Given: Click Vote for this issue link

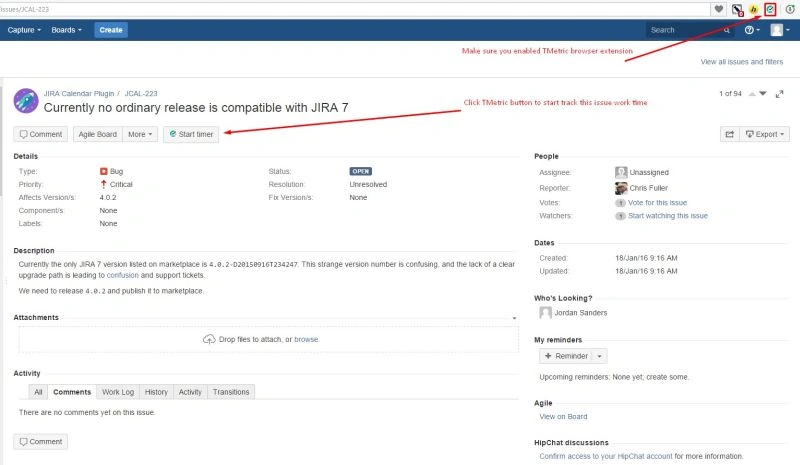Looking at the screenshot, I should pyautogui.click(x=657, y=203).
